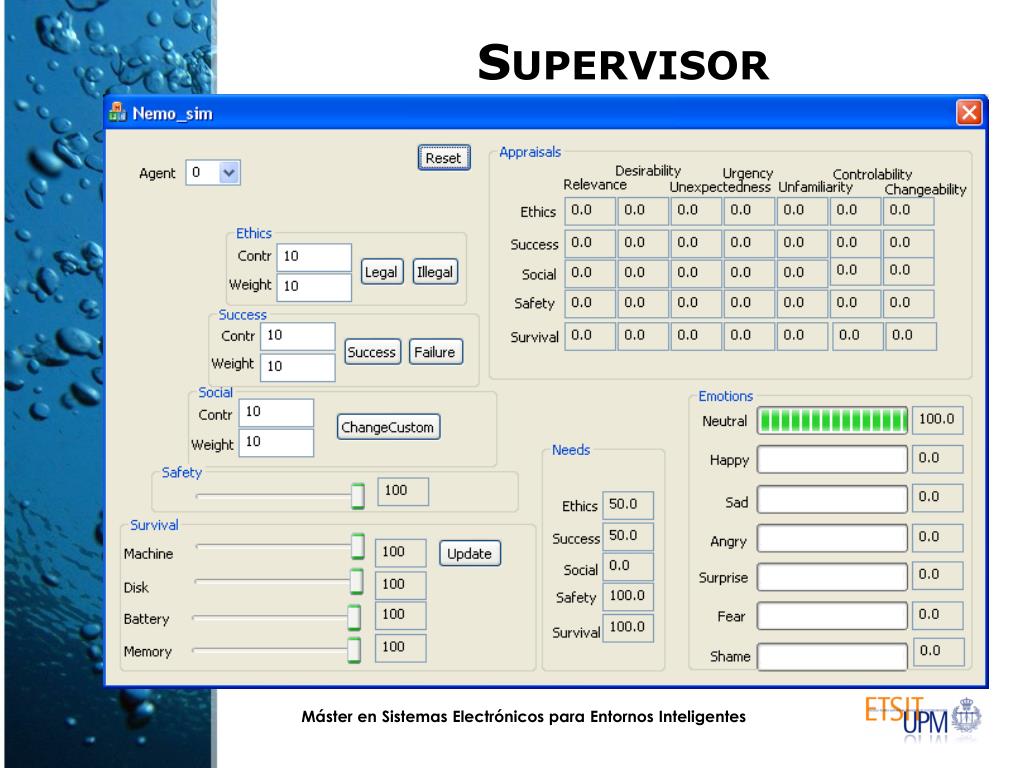Screen dimensions: 1024x768
Task: Click the Appraisals group label
Action: pyautogui.click(x=530, y=152)
